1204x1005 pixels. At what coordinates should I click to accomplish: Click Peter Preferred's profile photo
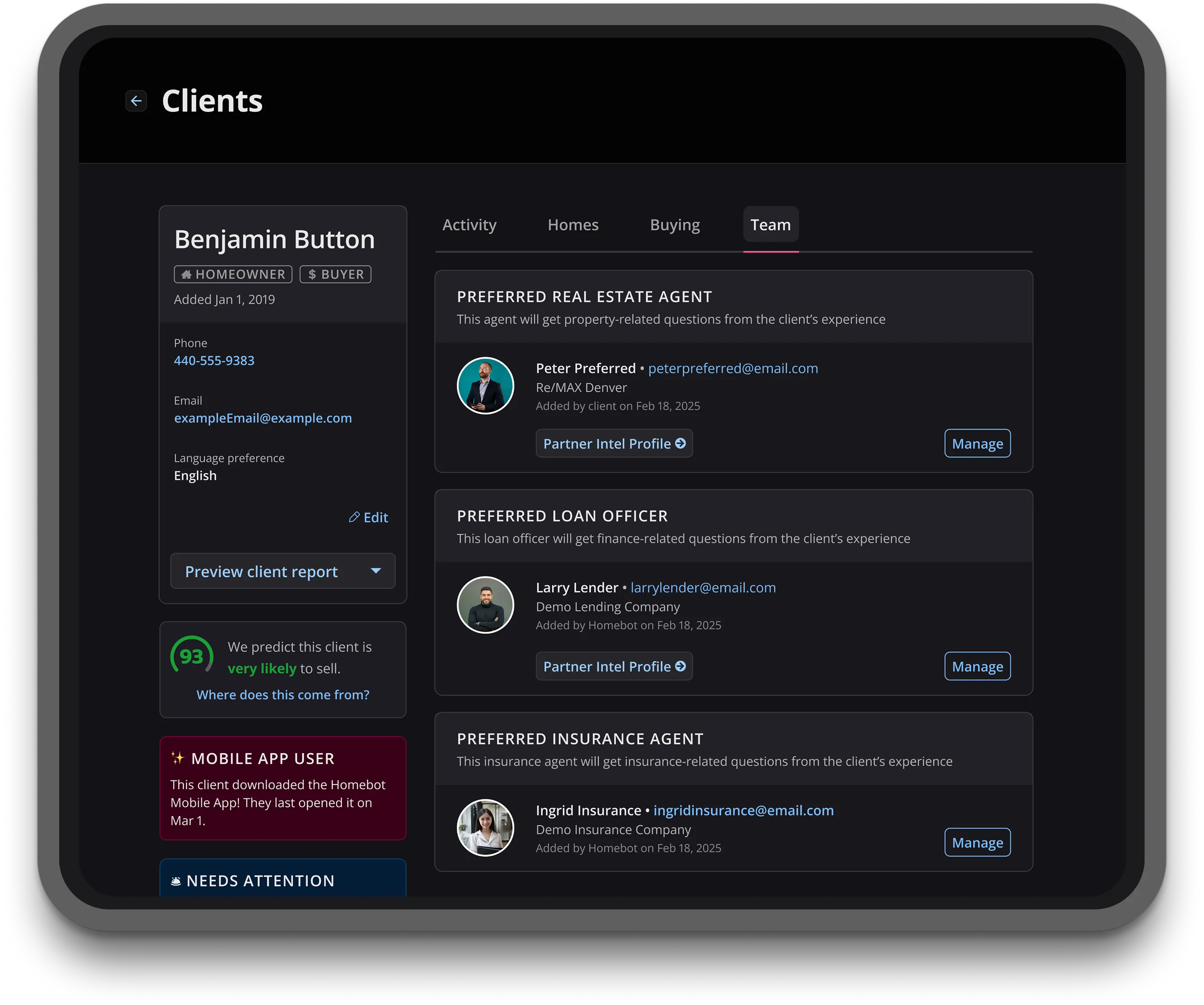485,386
